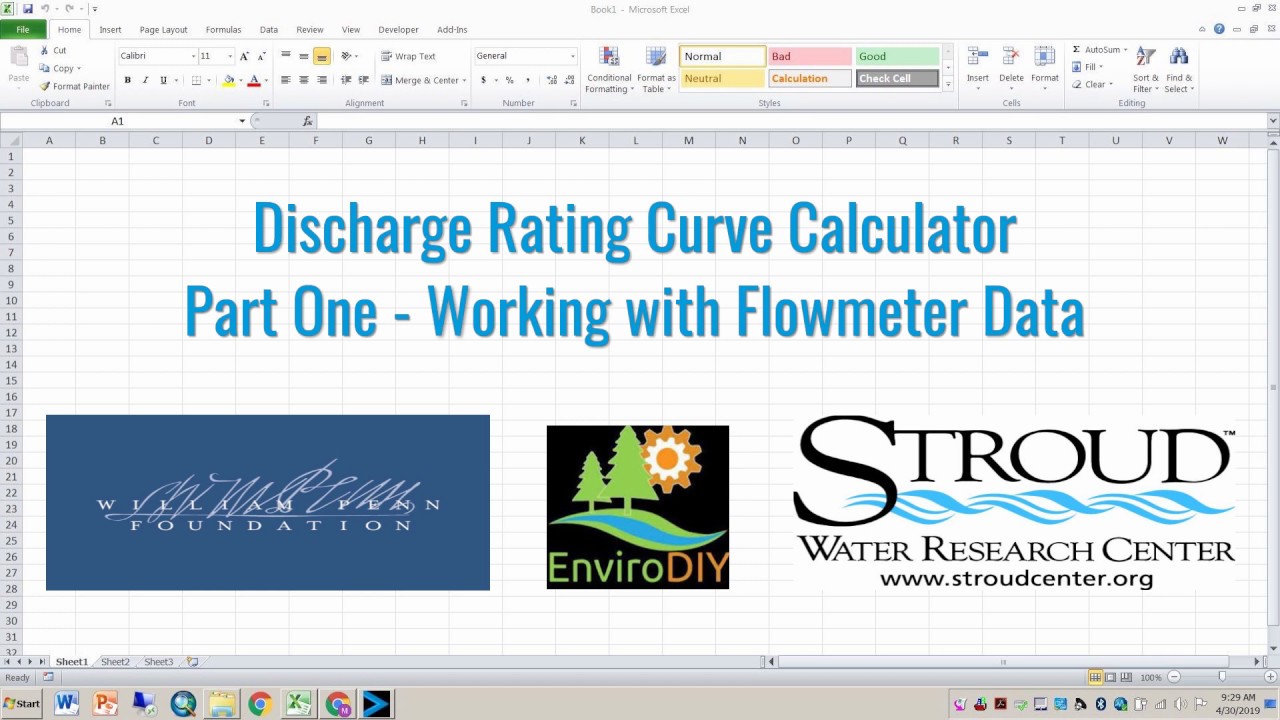1280x720 pixels.
Task: Increase font size with Grow Font
Action: [x=244, y=56]
